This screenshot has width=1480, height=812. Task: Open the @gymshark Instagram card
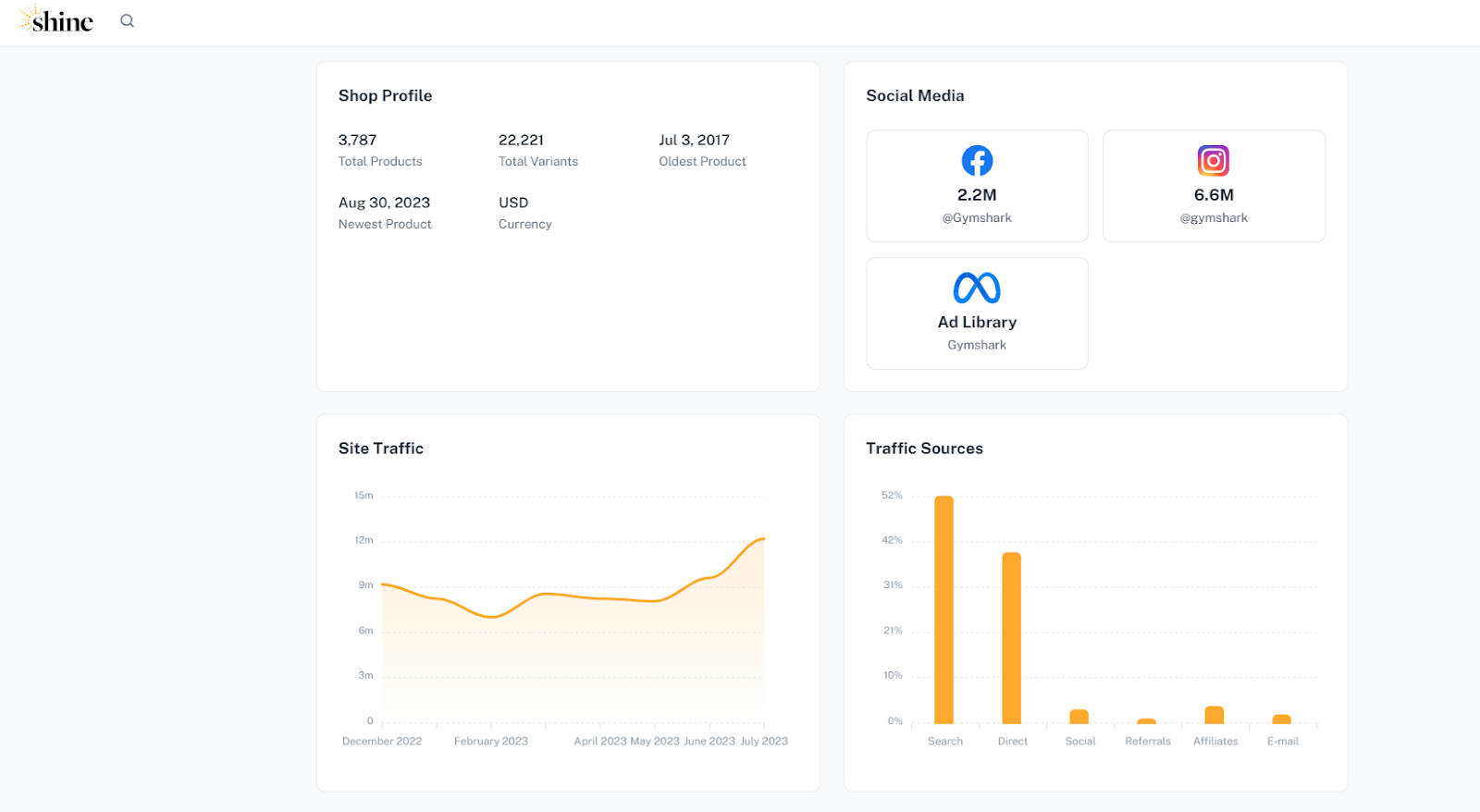1214,186
